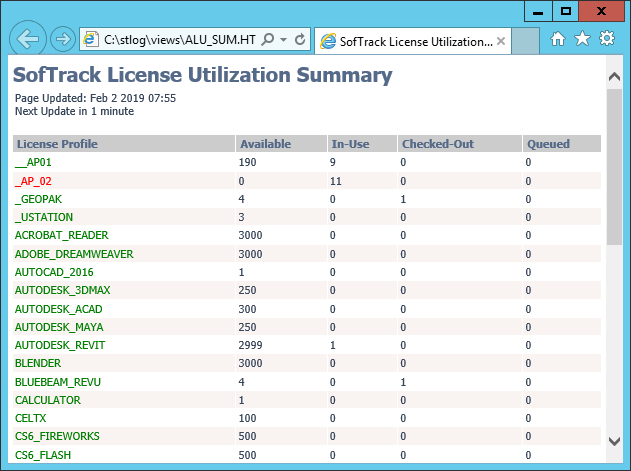The height and width of the screenshot is (471, 631).
Task: Open browser Tools gear icon
Action: pyautogui.click(x=607, y=39)
